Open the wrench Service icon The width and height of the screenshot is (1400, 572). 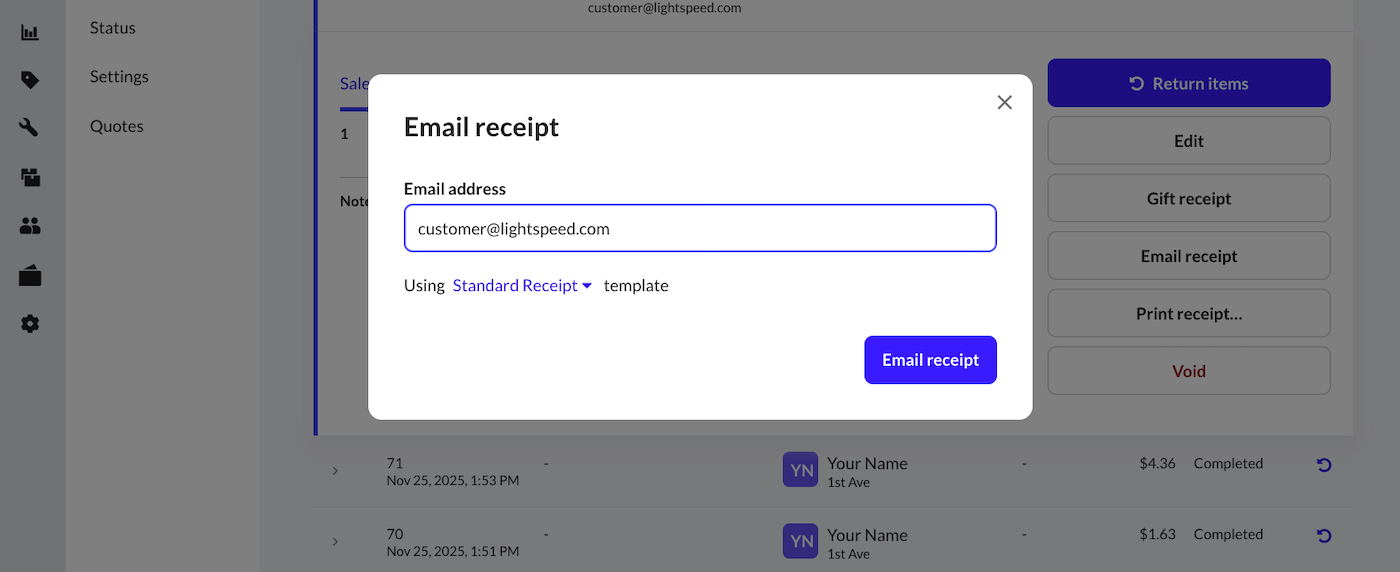pos(30,128)
